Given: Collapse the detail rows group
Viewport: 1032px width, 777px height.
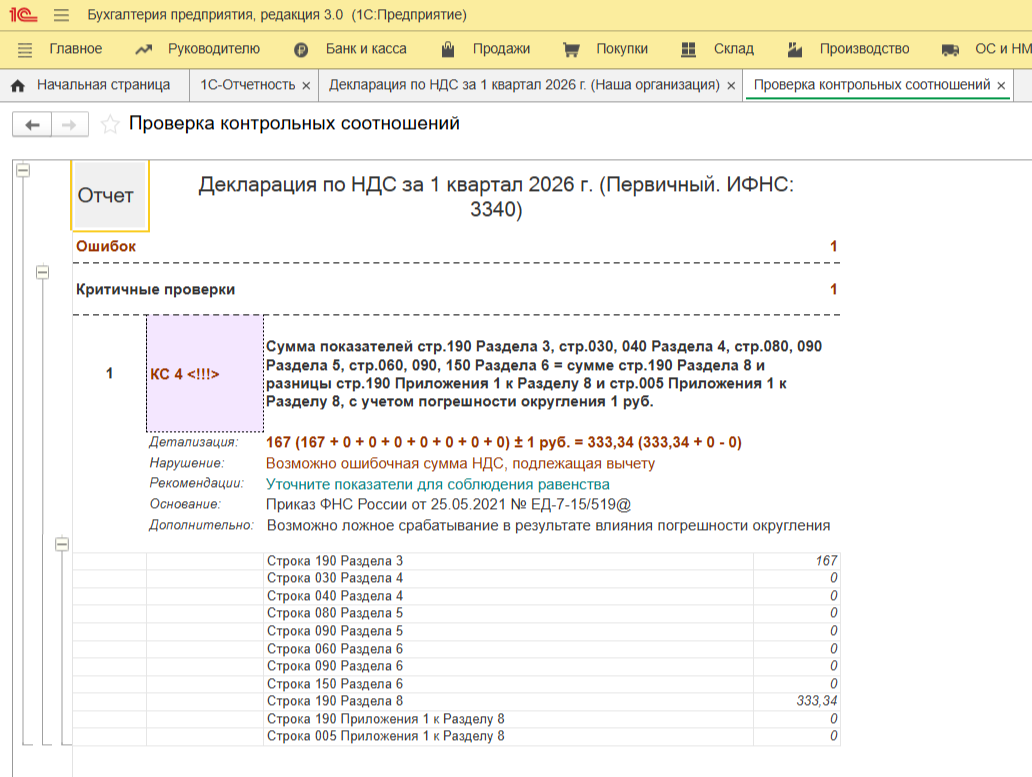Looking at the screenshot, I should pos(62,544).
